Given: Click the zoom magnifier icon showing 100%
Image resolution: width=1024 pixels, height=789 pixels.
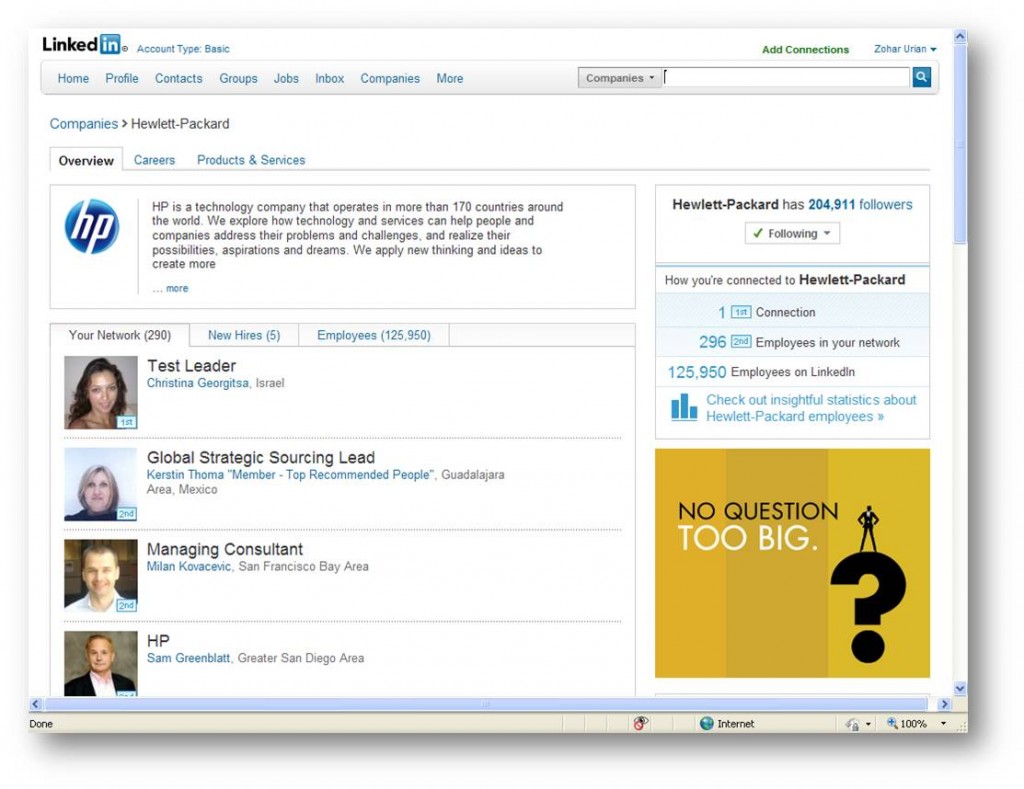Looking at the screenshot, I should (x=892, y=723).
